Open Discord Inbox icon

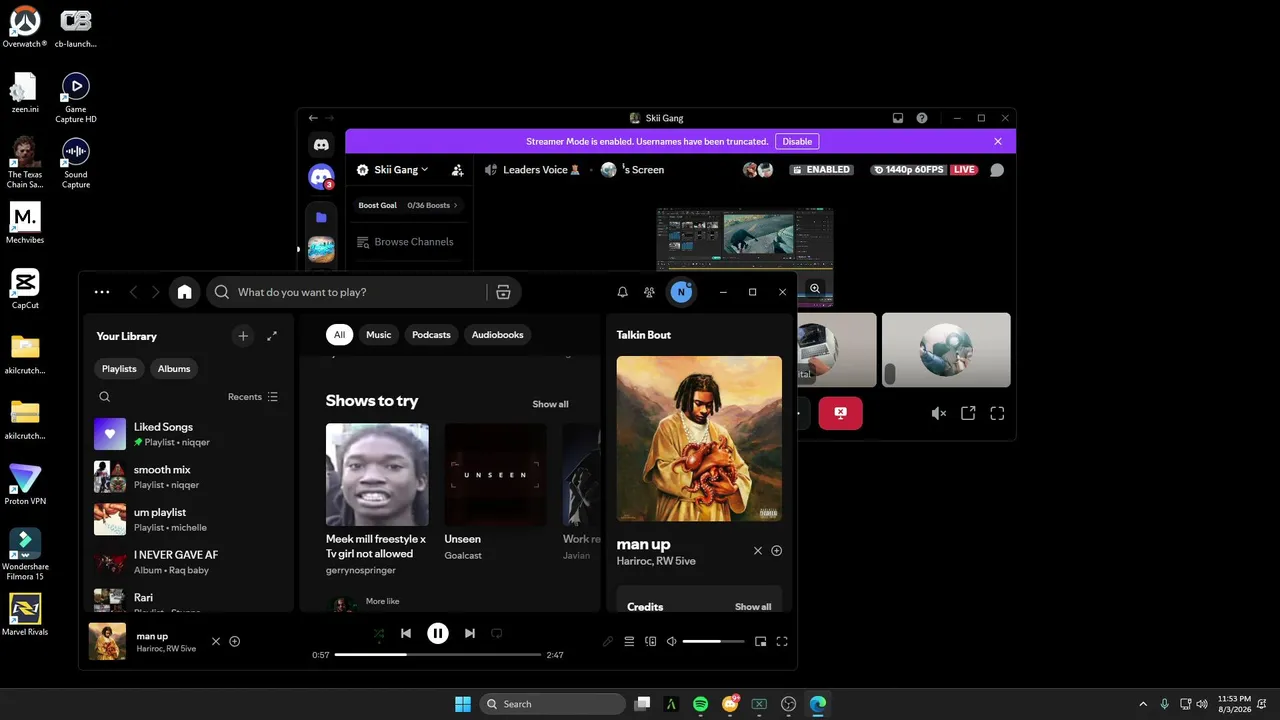(898, 118)
